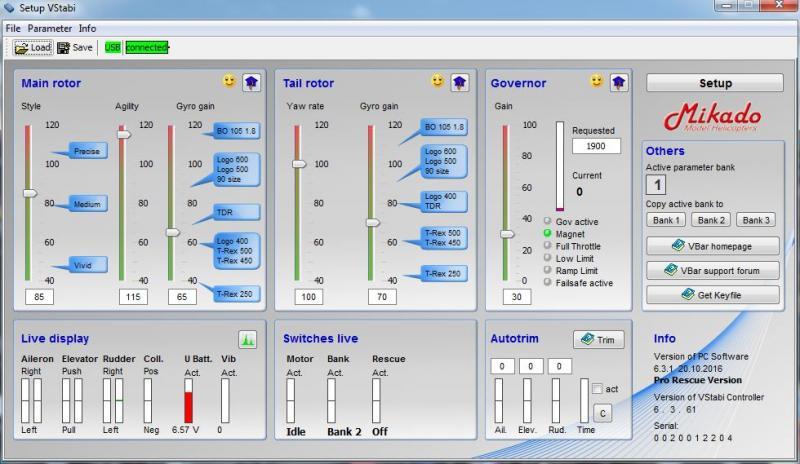Click the Main rotor Agility slider handle
Viewport: 800px width, 464px height.
click(124, 133)
